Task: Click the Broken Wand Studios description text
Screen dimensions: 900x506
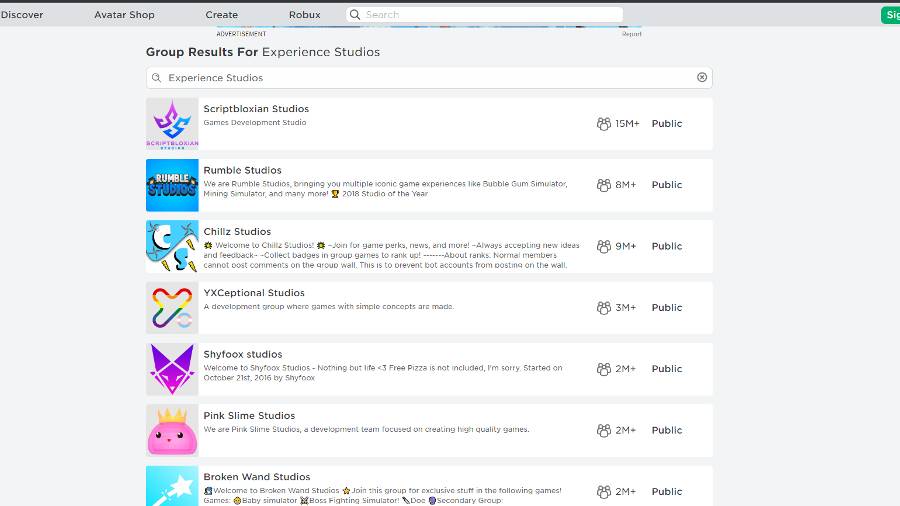Action: (x=382, y=495)
